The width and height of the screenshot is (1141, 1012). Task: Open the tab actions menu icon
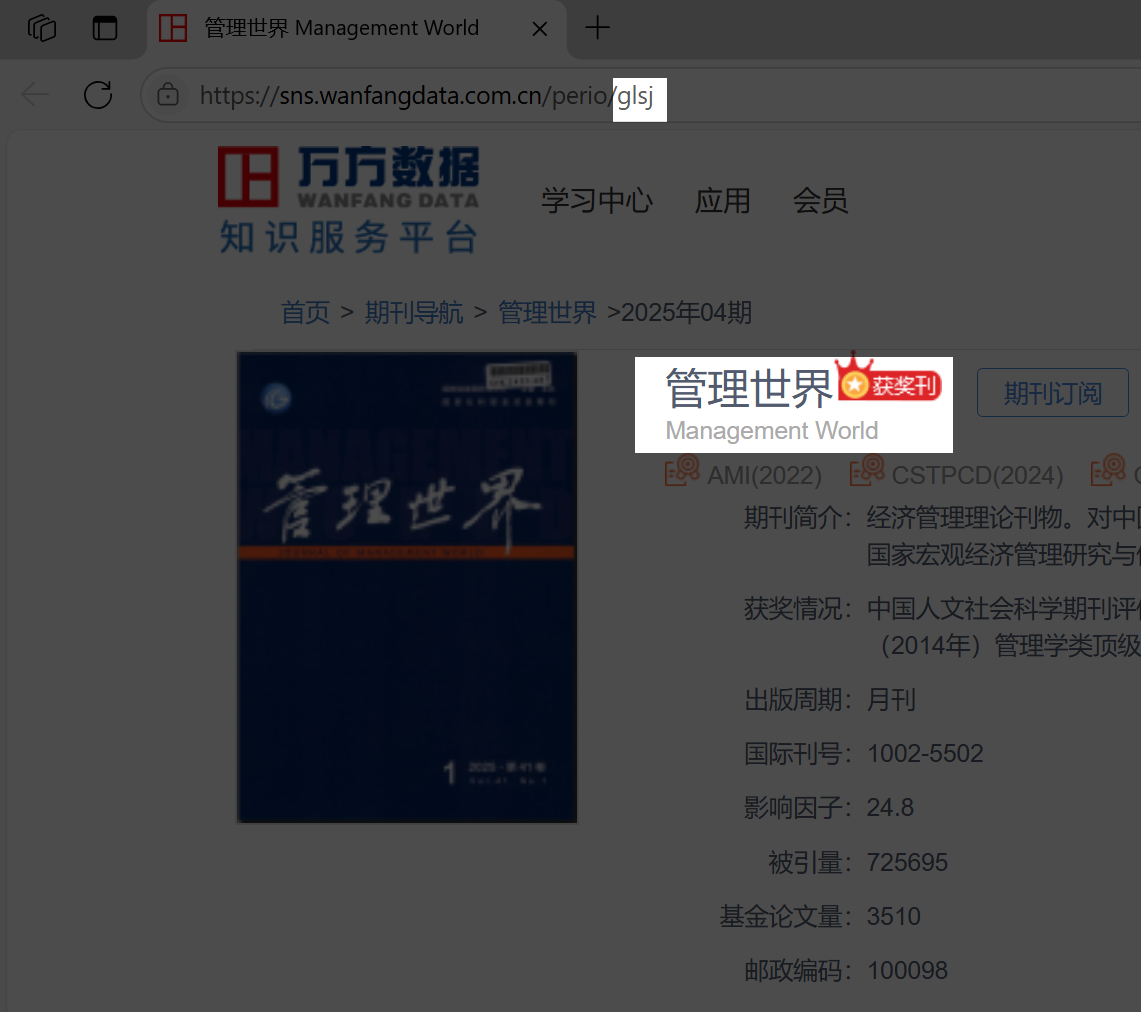click(105, 28)
